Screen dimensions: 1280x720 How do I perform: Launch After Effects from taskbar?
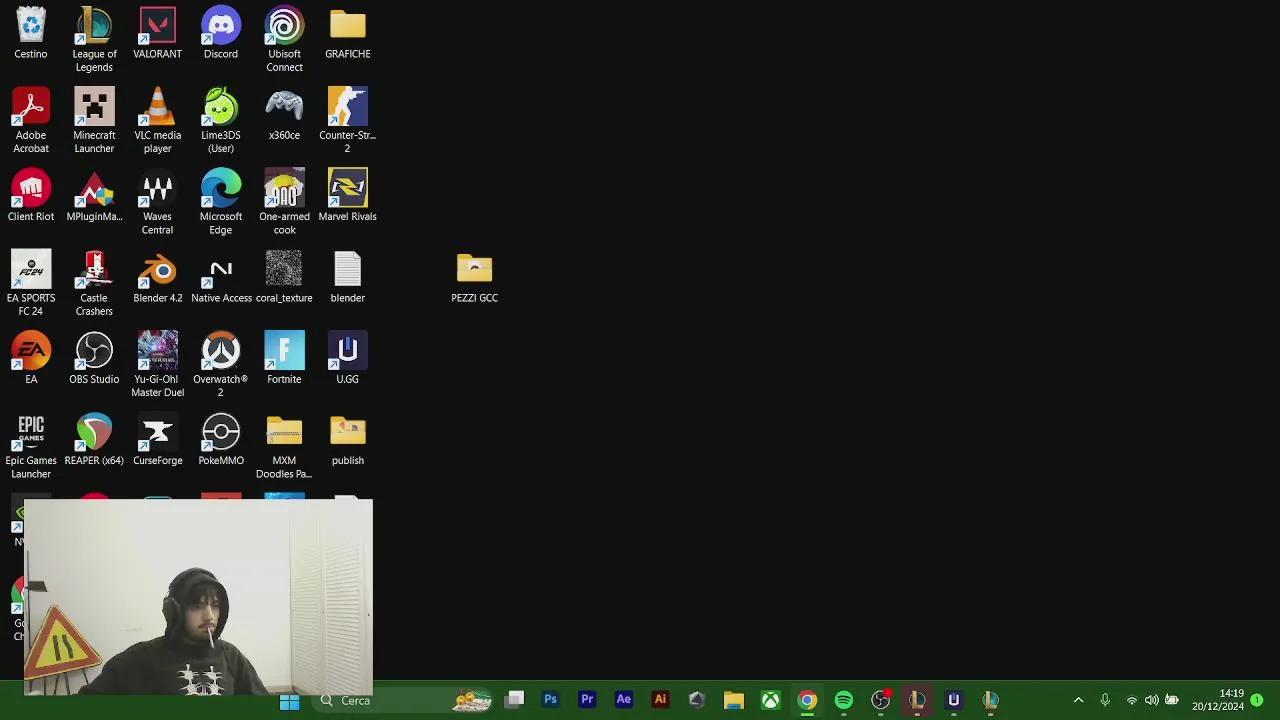pos(624,700)
